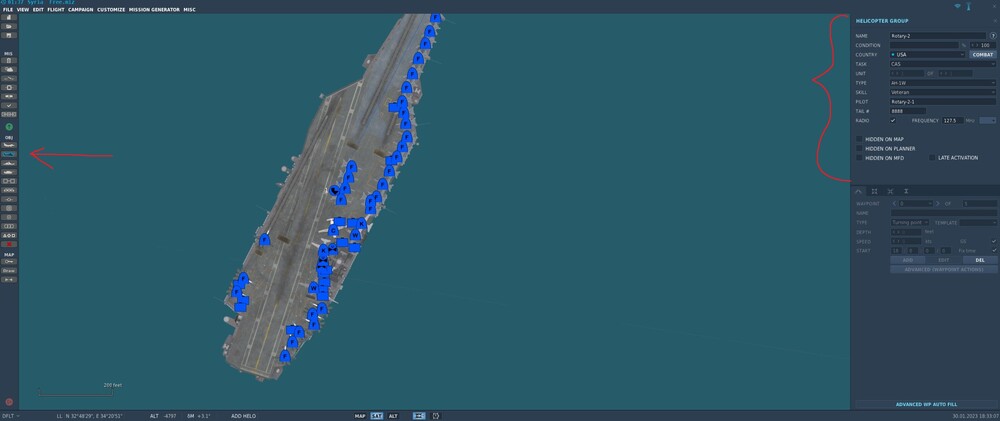Select the highlighted Helicopter group tool

coord(9,154)
